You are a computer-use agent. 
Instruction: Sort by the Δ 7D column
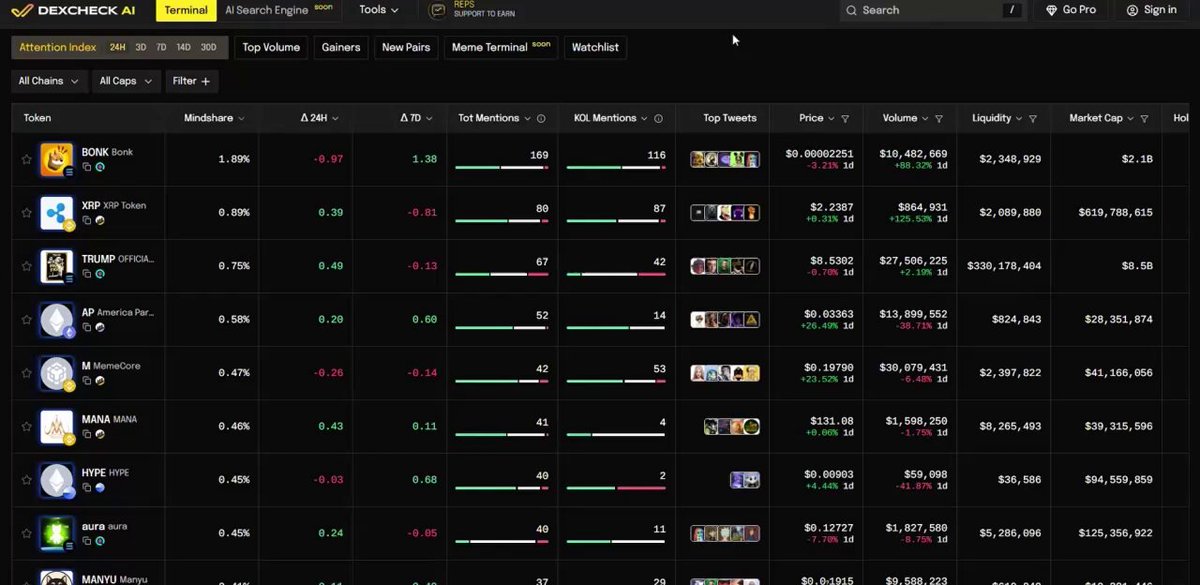(x=418, y=118)
